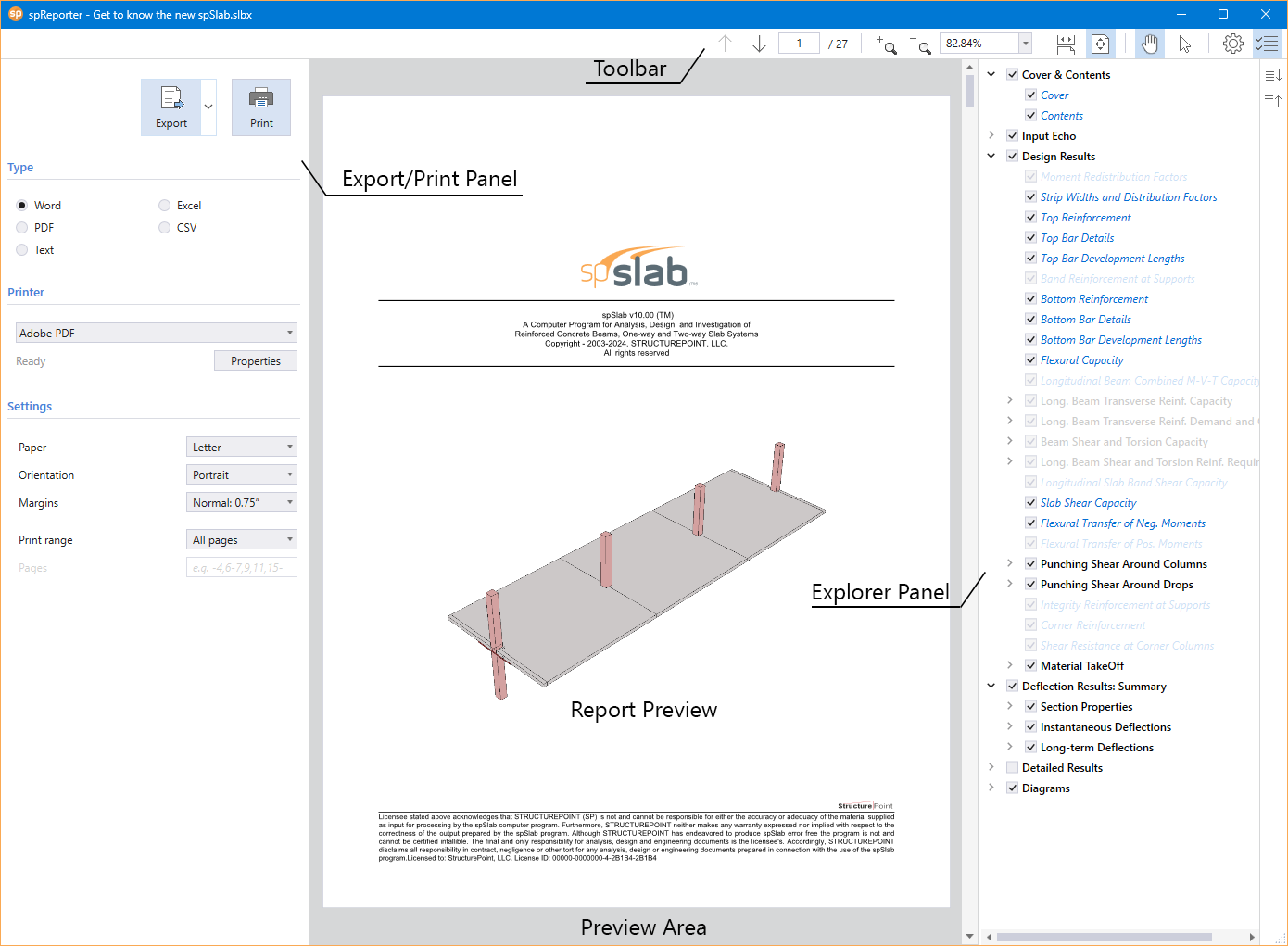Click the Print icon button

(x=261, y=107)
